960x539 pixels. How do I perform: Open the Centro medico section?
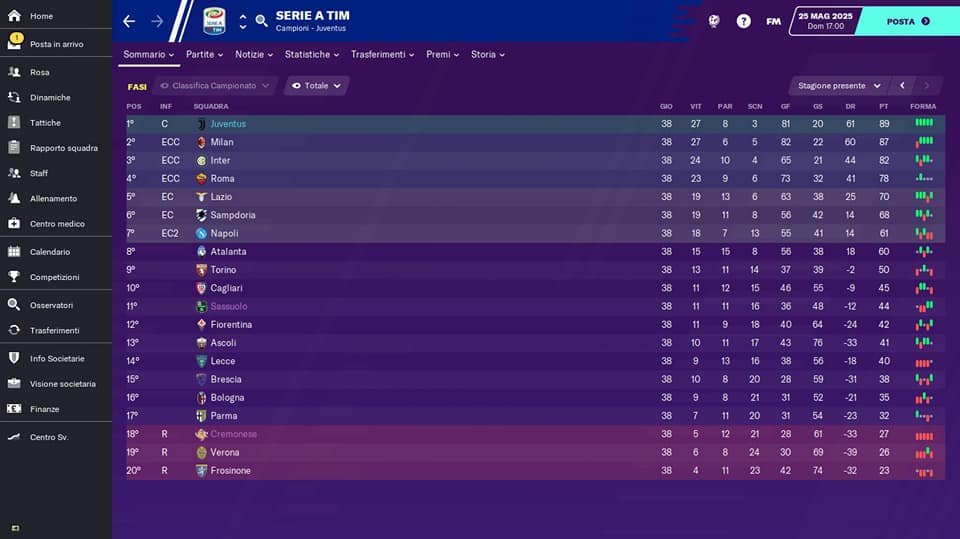57,224
